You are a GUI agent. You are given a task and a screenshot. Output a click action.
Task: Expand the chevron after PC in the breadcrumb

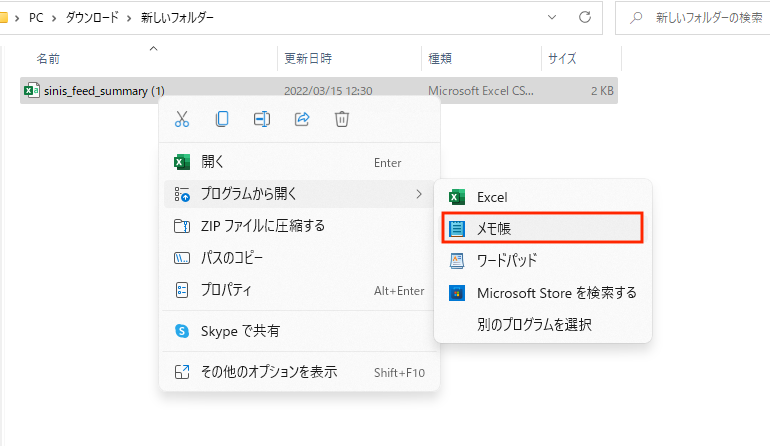pos(54,18)
